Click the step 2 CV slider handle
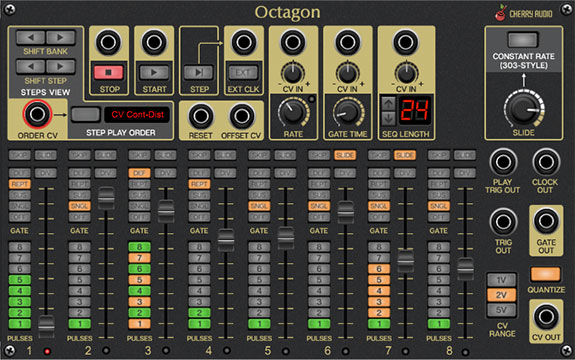The height and width of the screenshot is (360, 575). (106, 198)
